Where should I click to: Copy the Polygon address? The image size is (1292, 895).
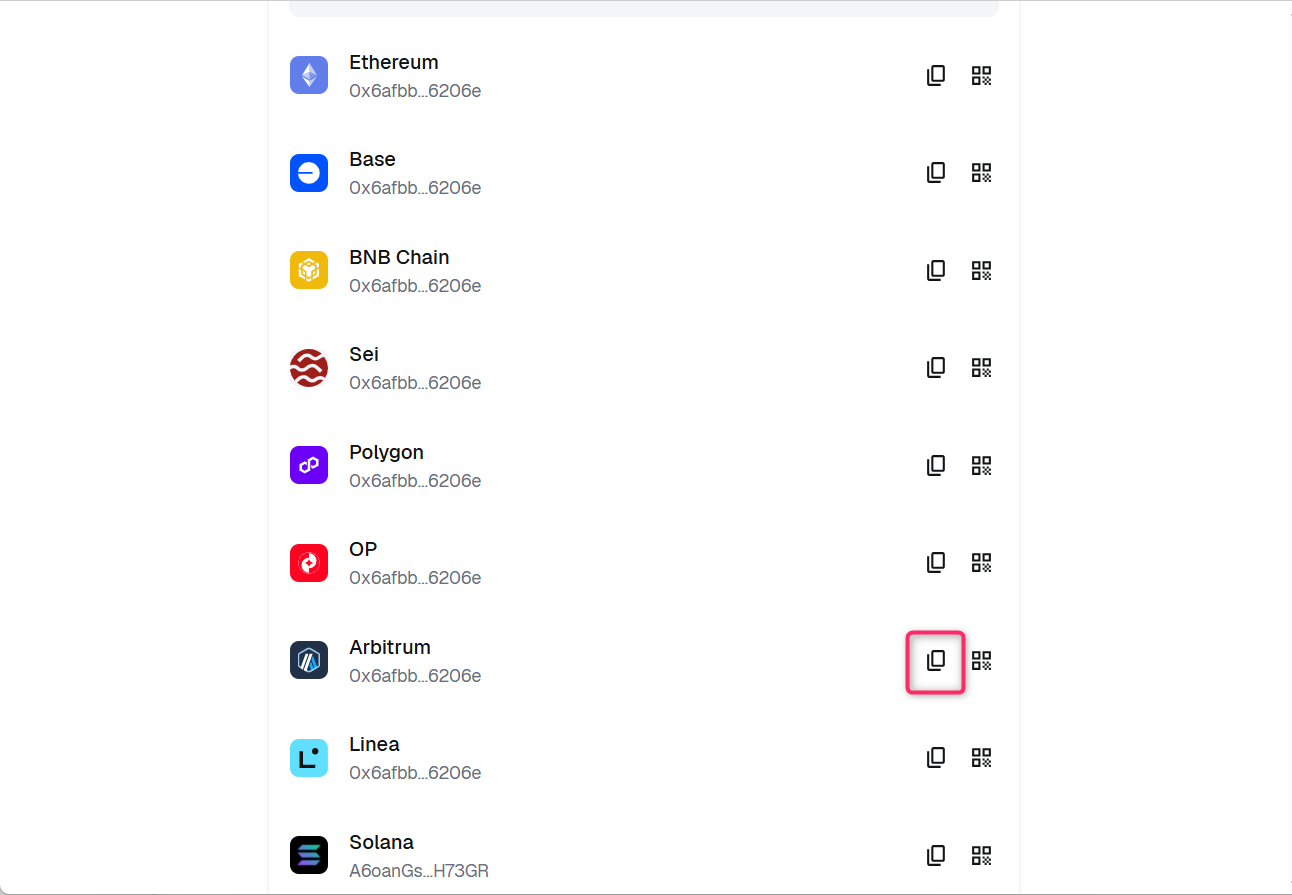[936, 465]
